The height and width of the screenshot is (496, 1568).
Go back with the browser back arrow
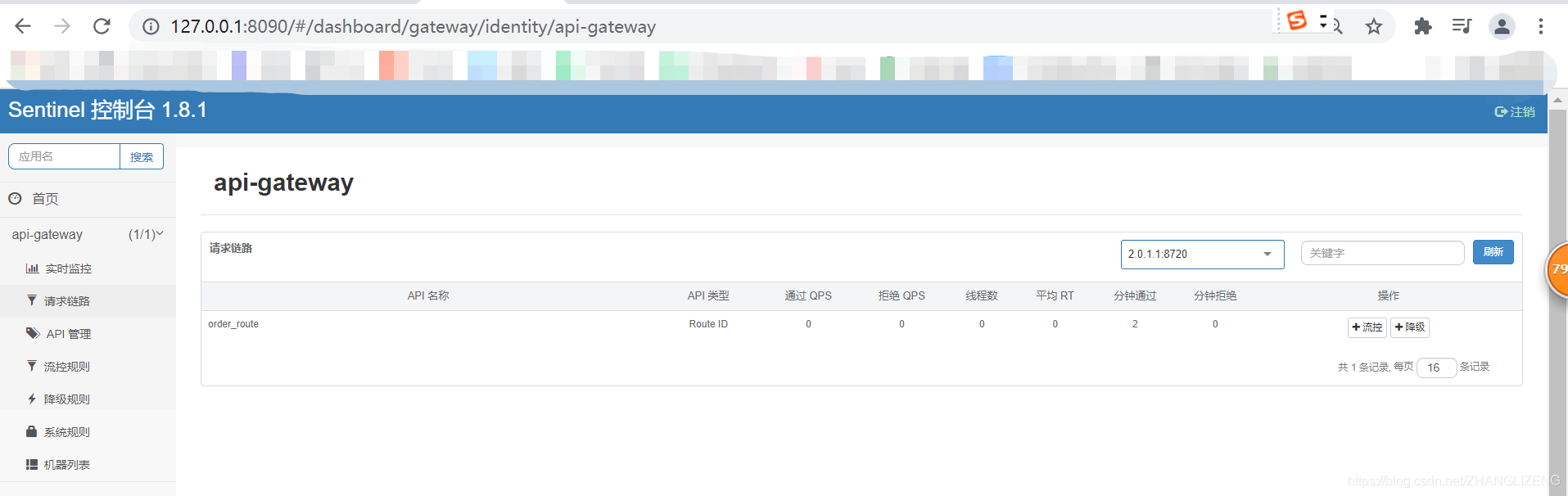pyautogui.click(x=23, y=26)
